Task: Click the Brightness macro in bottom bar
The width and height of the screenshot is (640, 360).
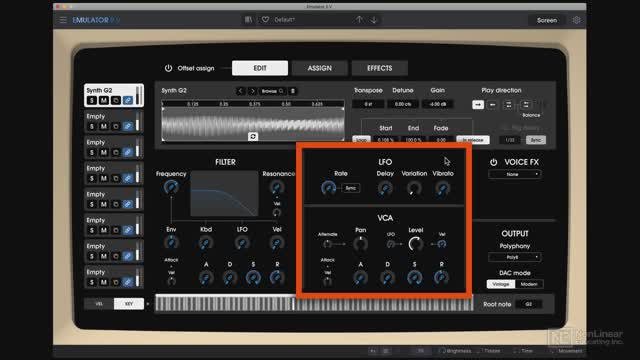Action: [455, 351]
